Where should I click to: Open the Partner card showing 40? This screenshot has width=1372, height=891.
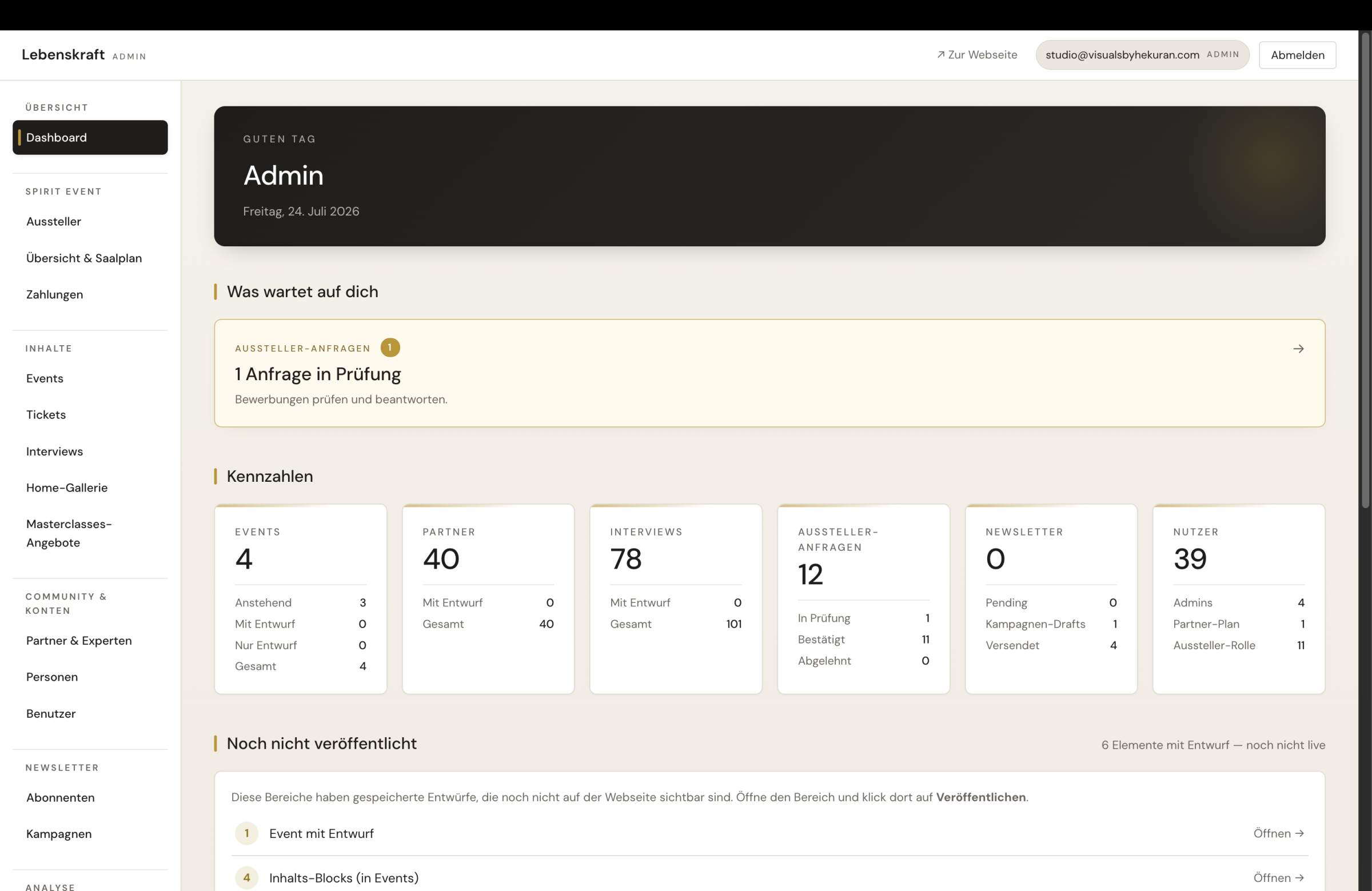[x=488, y=599]
